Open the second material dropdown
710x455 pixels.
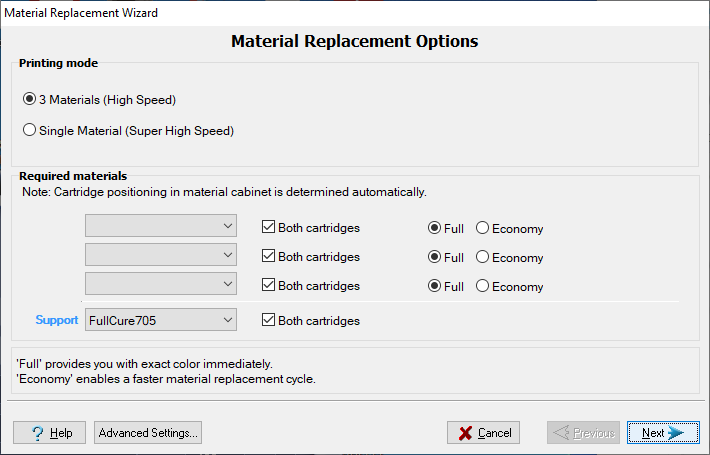[161, 256]
